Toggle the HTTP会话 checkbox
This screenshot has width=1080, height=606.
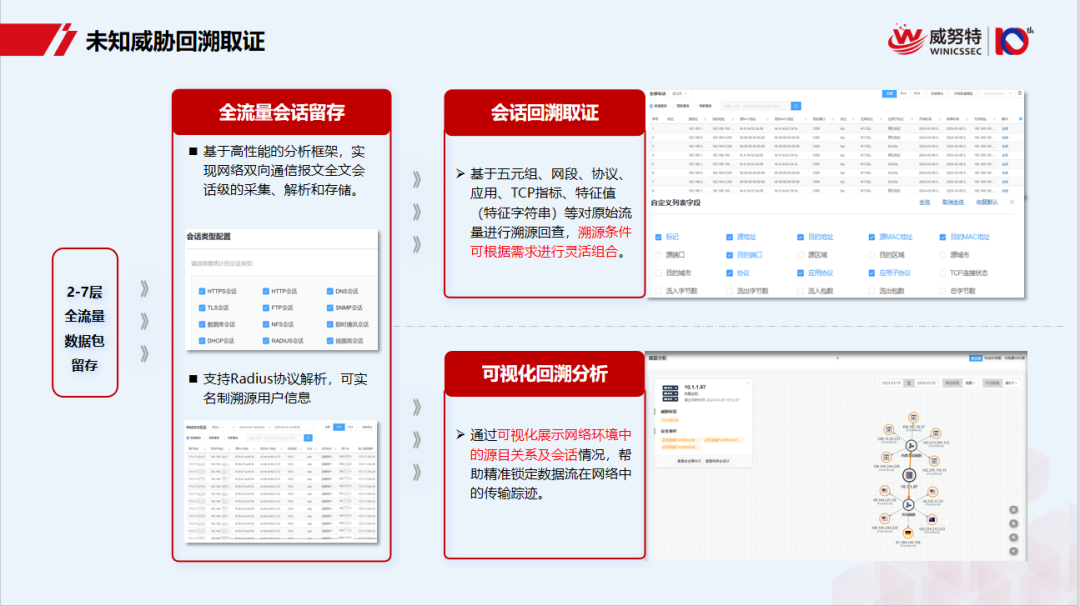pyautogui.click(x=266, y=291)
